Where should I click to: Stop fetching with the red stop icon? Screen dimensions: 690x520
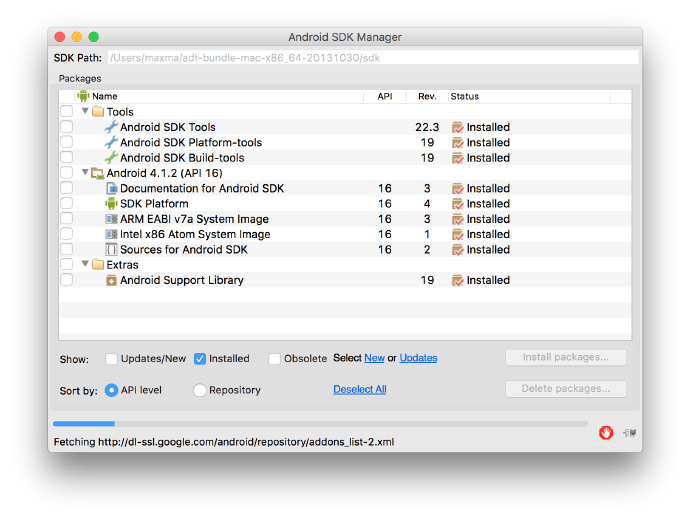tap(606, 433)
